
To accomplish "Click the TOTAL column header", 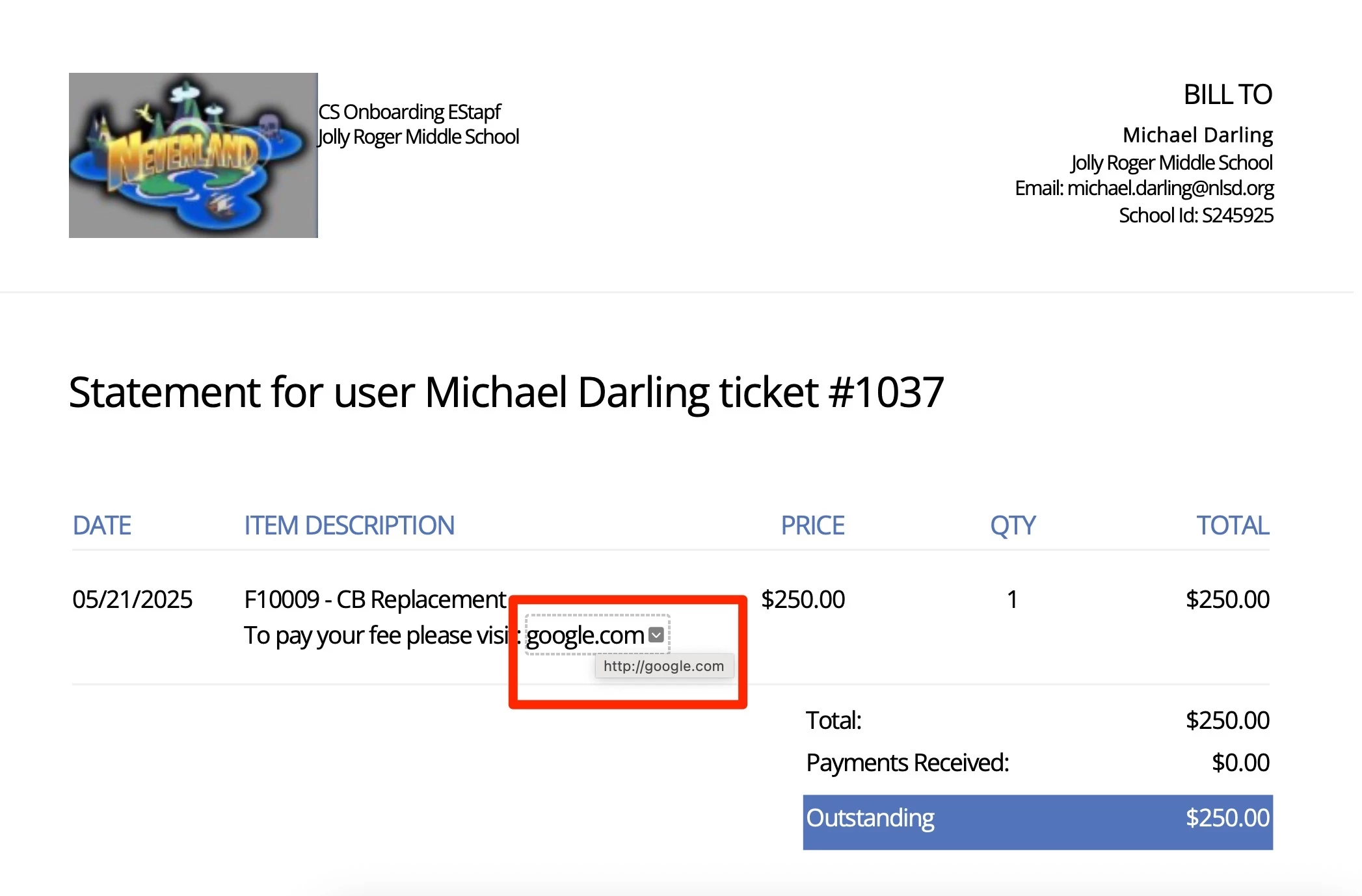I will [1232, 525].
